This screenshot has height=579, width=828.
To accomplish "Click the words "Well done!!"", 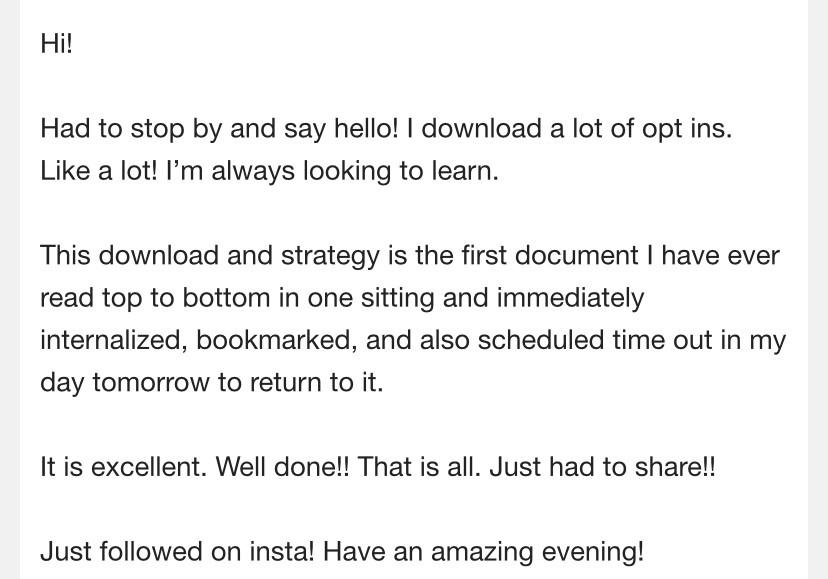I will click(x=283, y=467).
